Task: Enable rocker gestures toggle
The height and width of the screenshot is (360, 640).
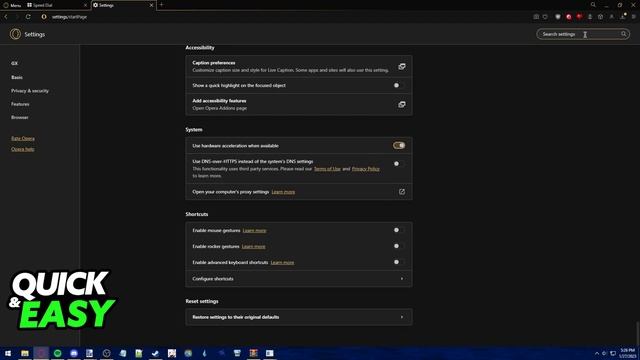Action: point(399,246)
